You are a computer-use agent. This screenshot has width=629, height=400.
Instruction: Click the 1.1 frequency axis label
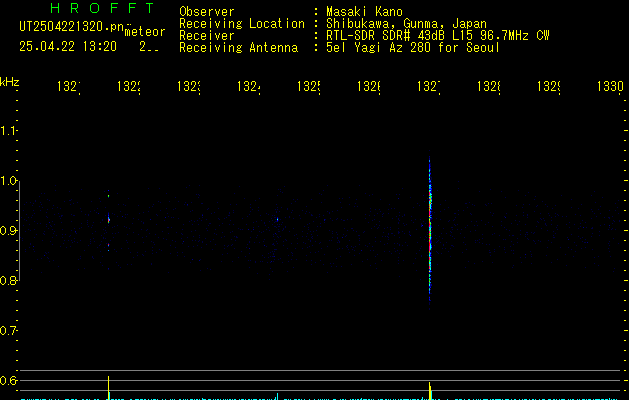tap(8, 131)
